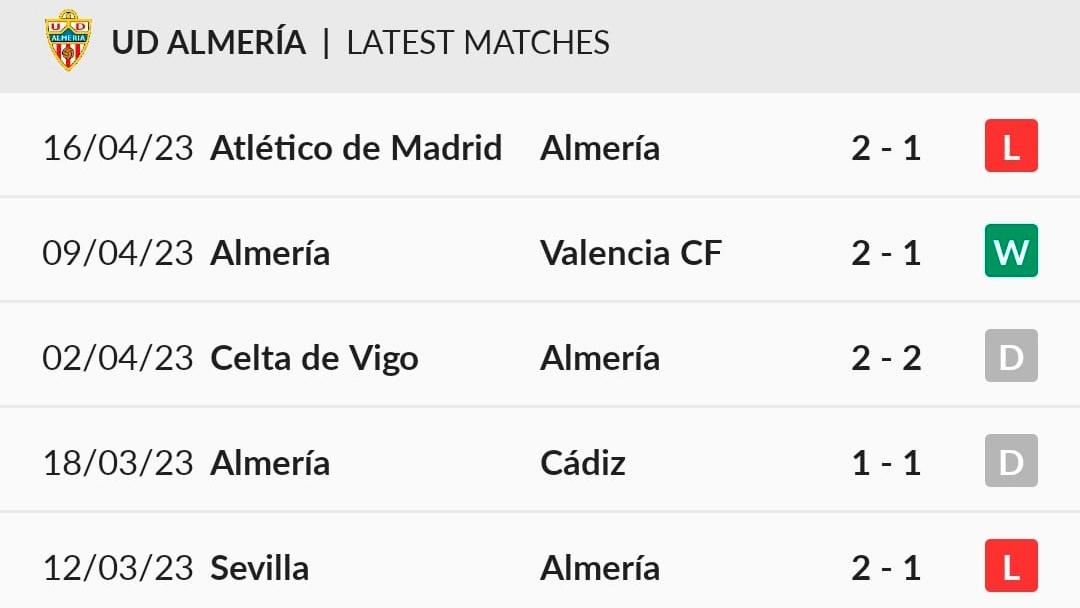Open the Celta de Vigo team link
This screenshot has height=608, width=1080.
tap(314, 359)
